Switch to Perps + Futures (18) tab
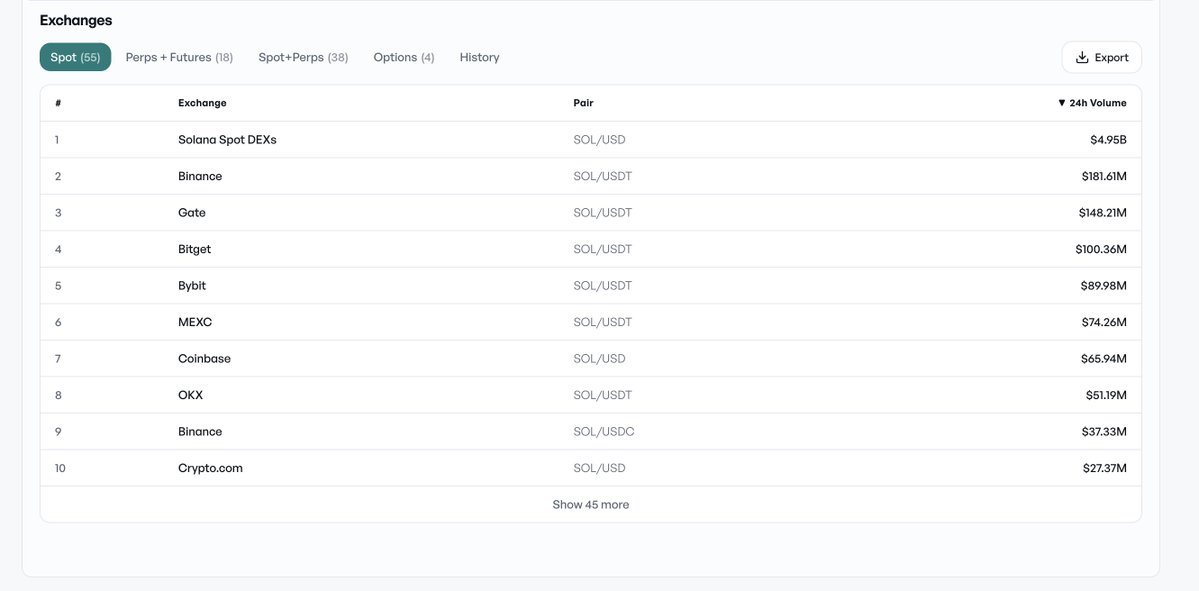 [179, 57]
